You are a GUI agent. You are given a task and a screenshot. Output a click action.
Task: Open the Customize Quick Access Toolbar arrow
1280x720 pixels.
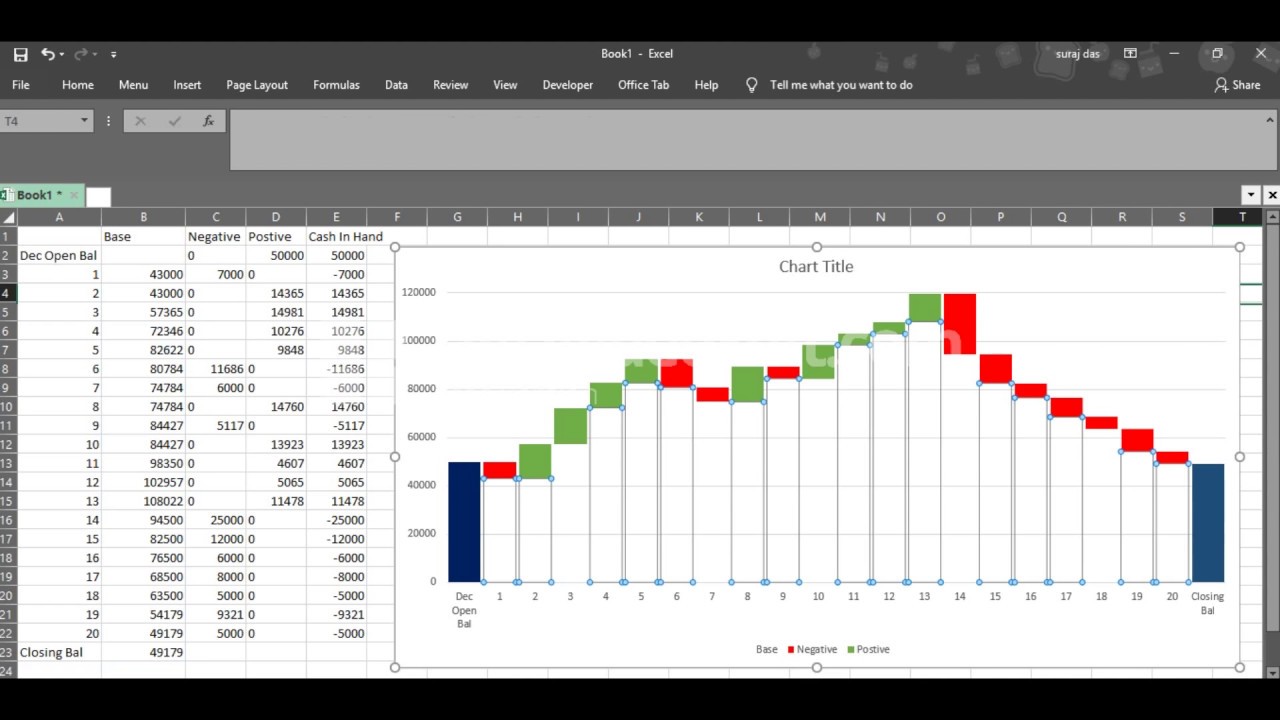click(113, 55)
